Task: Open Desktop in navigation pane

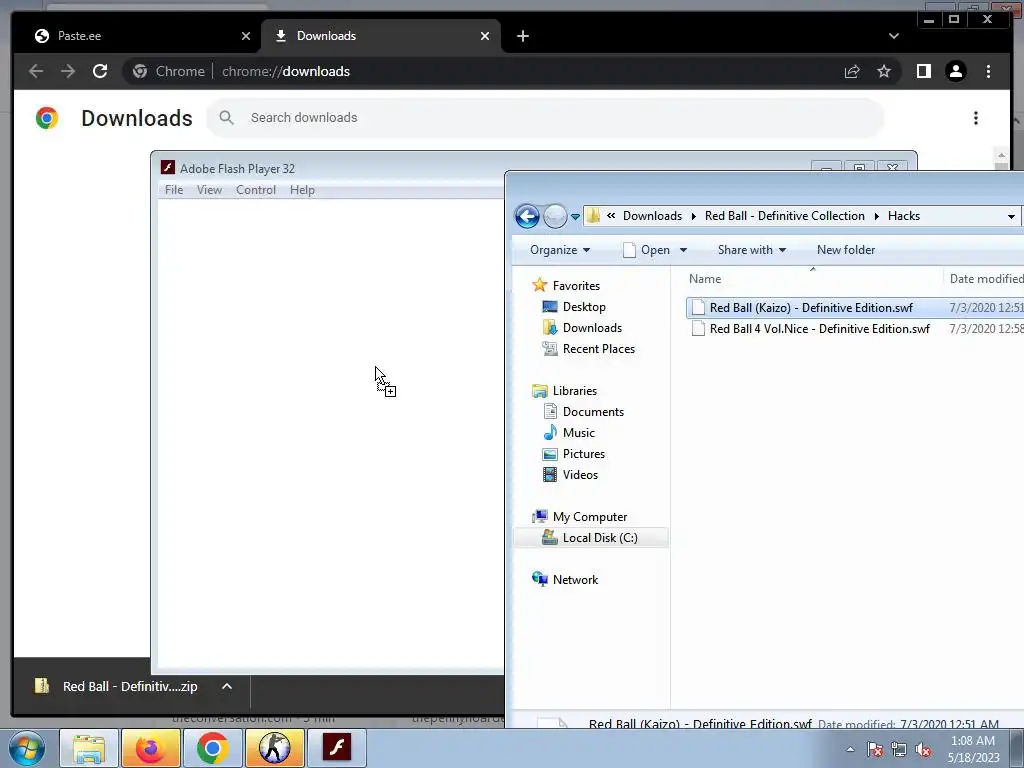Action: [x=584, y=306]
